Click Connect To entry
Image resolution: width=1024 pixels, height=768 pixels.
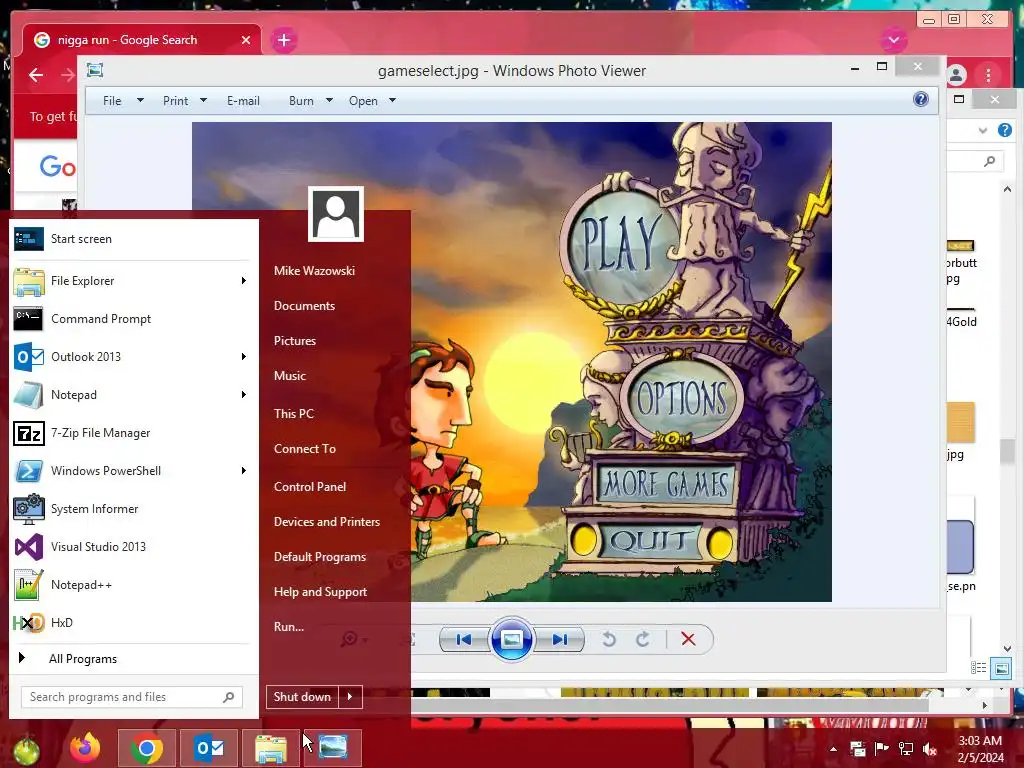(x=305, y=449)
